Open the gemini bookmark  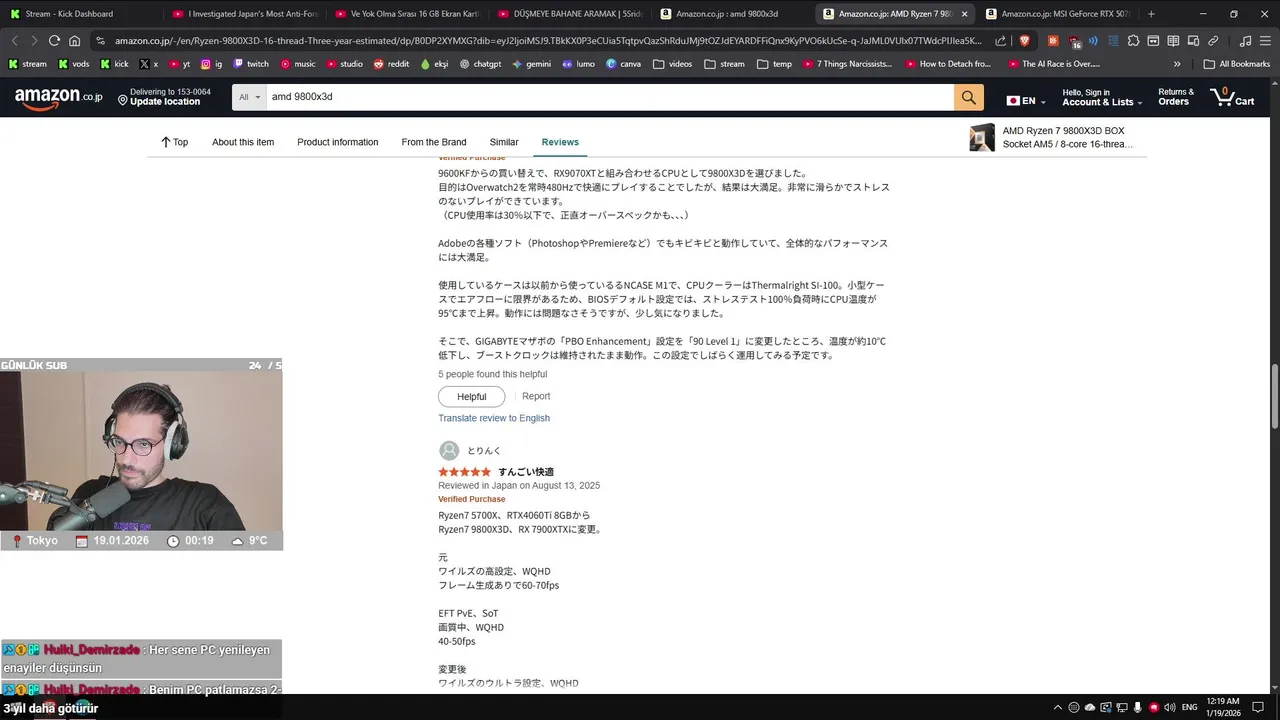point(531,64)
